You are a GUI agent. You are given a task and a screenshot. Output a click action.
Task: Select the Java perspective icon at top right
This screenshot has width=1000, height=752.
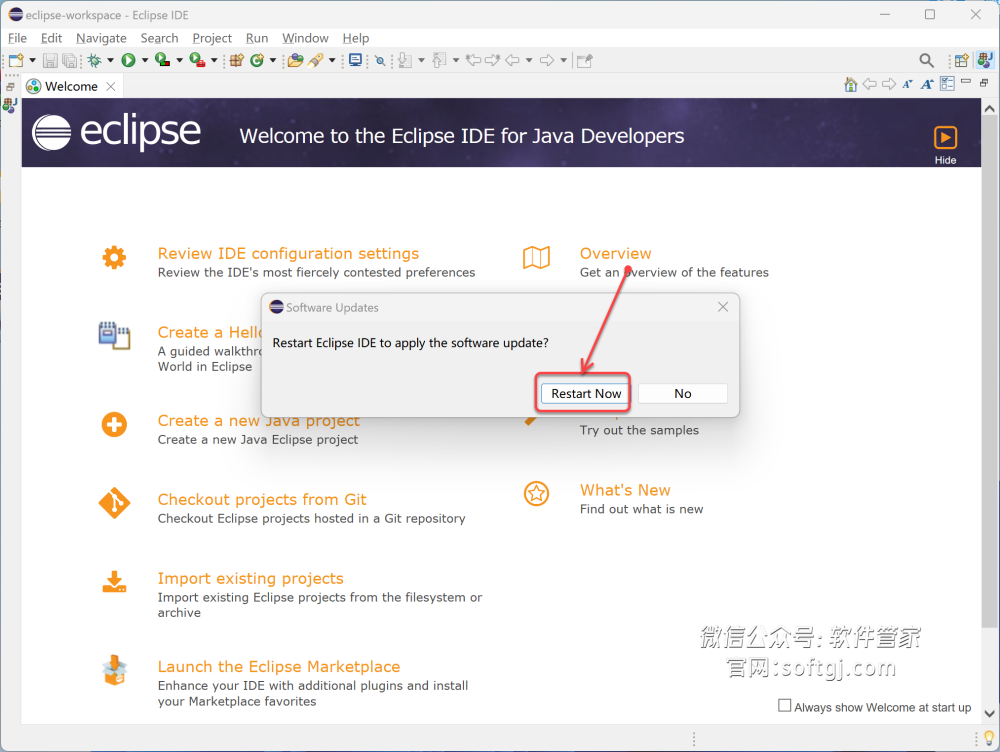tap(985, 61)
